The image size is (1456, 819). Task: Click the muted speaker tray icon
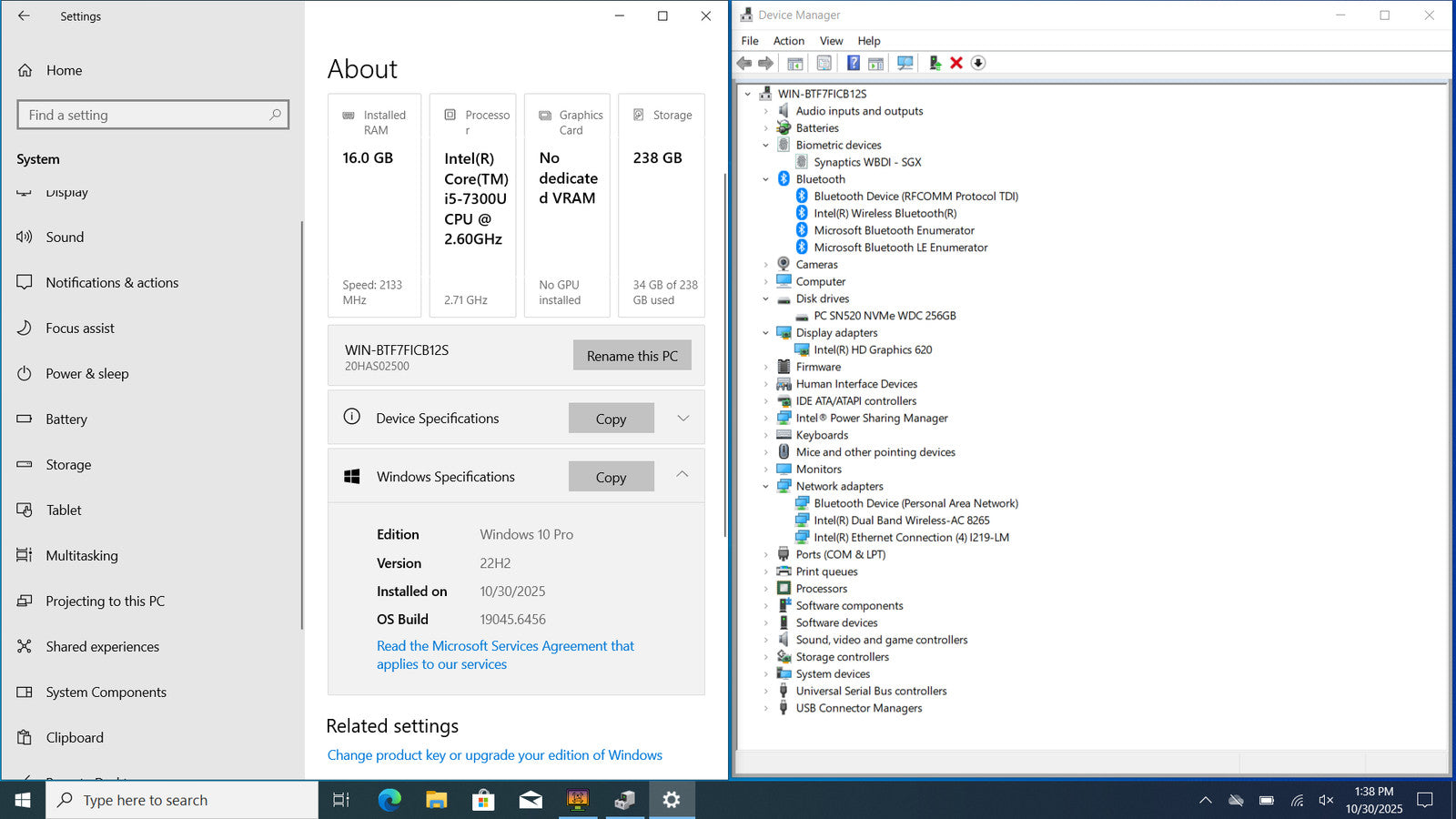coord(1326,800)
